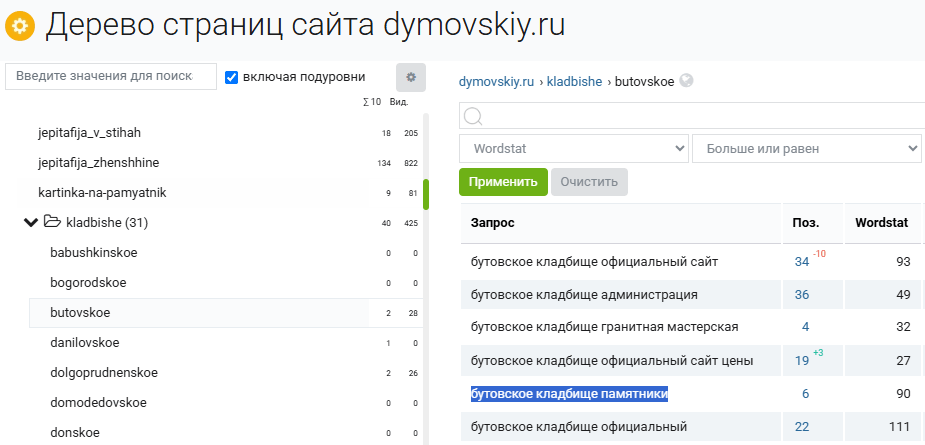Image resolution: width=925 pixels, height=445 pixels.
Task: Click the magnifier icon in the query search
Action: click(x=473, y=117)
